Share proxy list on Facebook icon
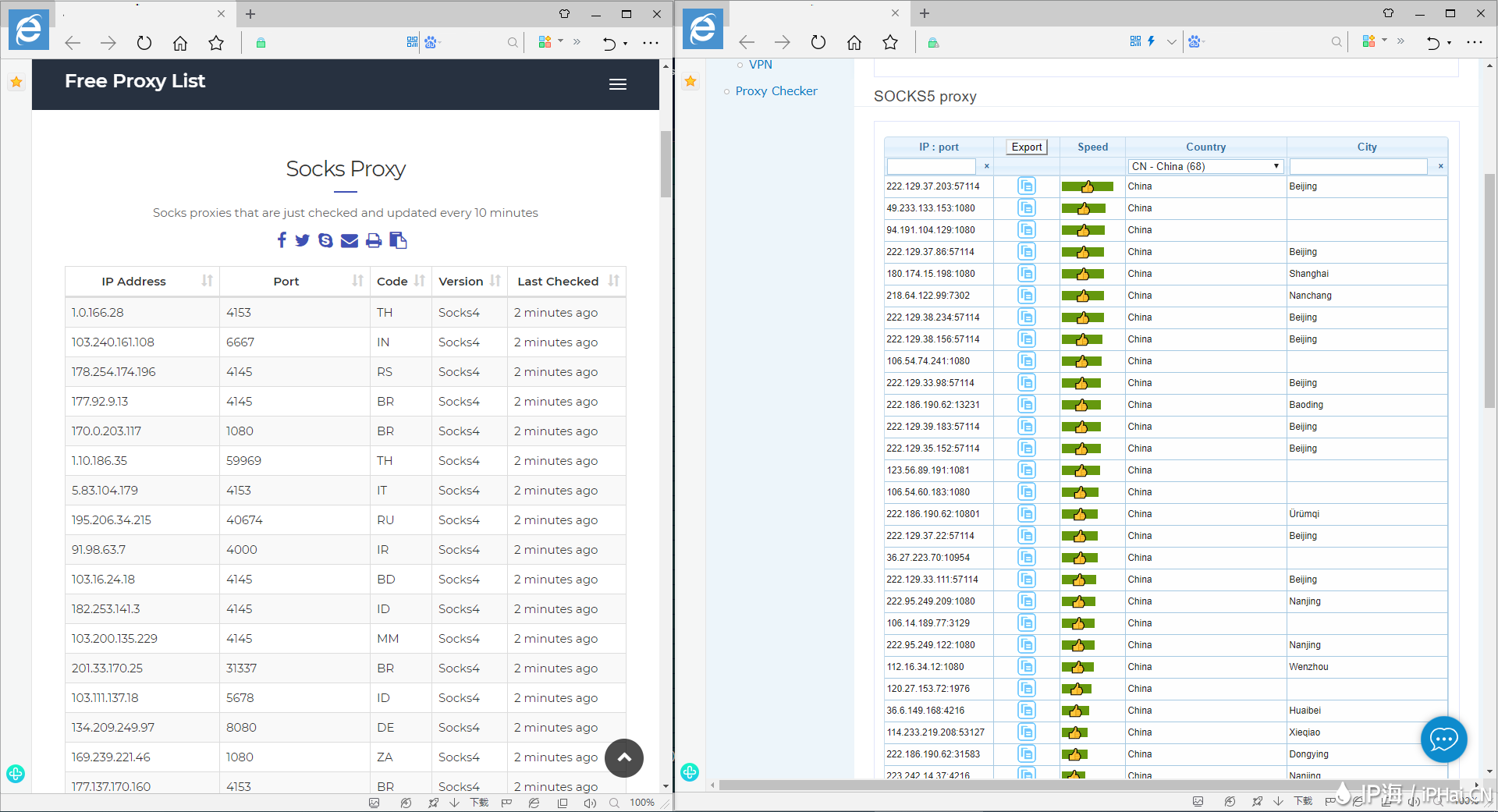The width and height of the screenshot is (1498, 812). (282, 240)
